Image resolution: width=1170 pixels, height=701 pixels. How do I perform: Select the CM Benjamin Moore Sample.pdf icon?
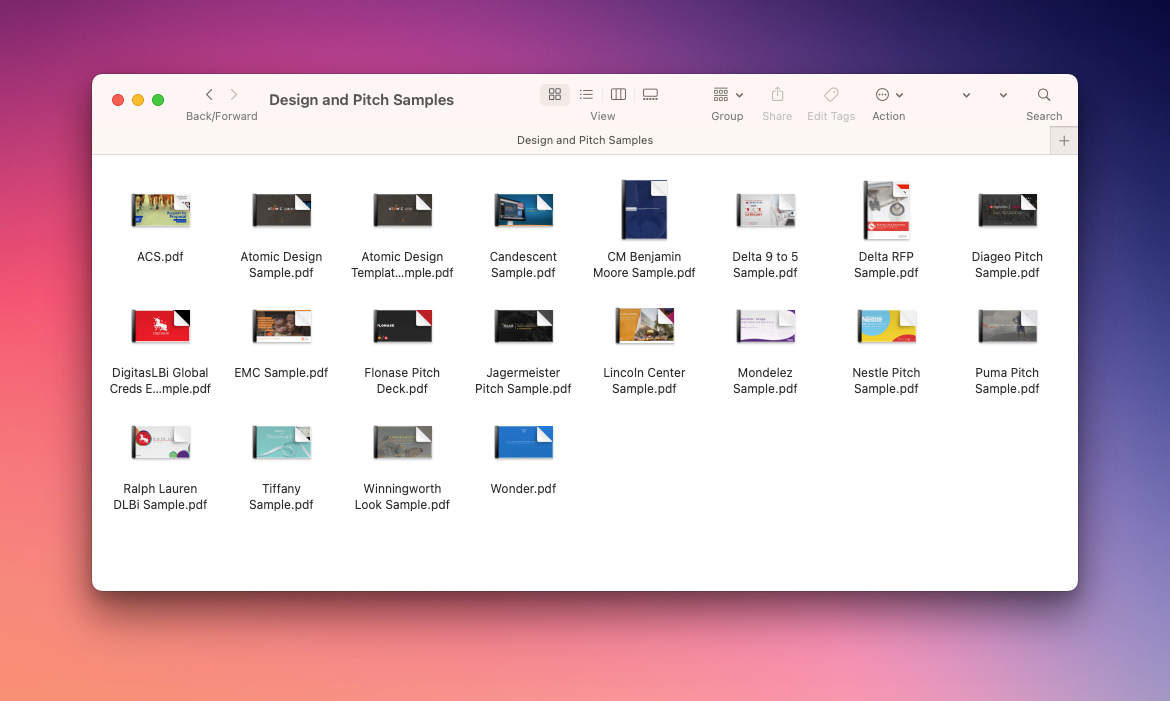[644, 210]
